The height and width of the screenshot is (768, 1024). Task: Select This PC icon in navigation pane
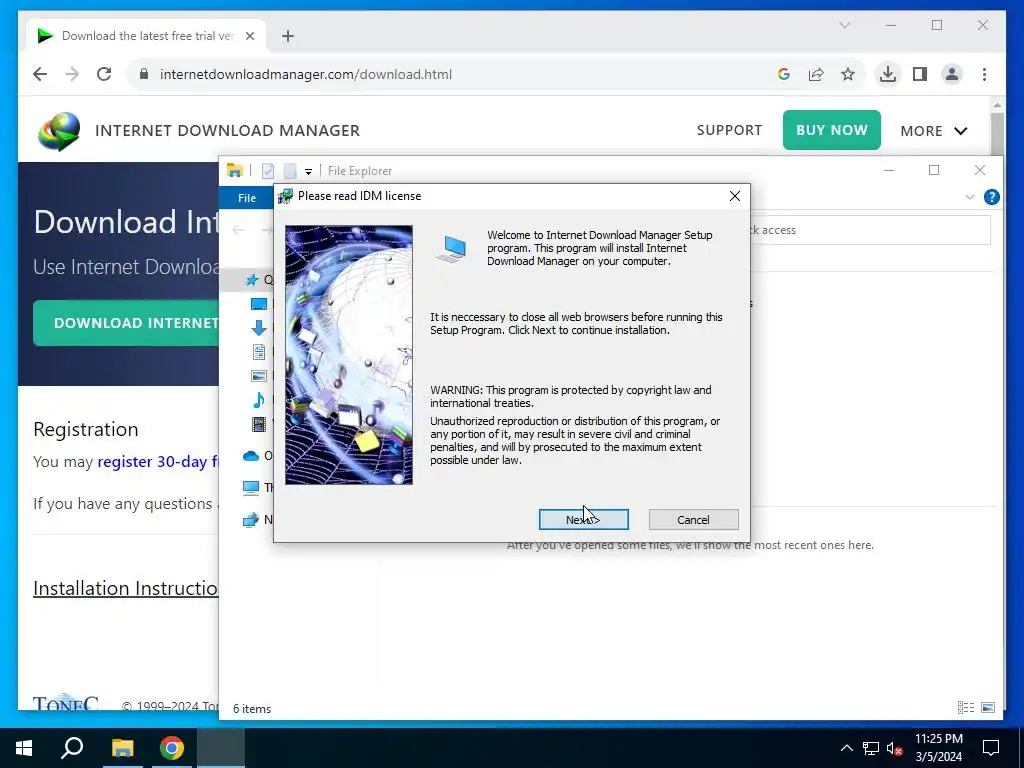click(251, 487)
